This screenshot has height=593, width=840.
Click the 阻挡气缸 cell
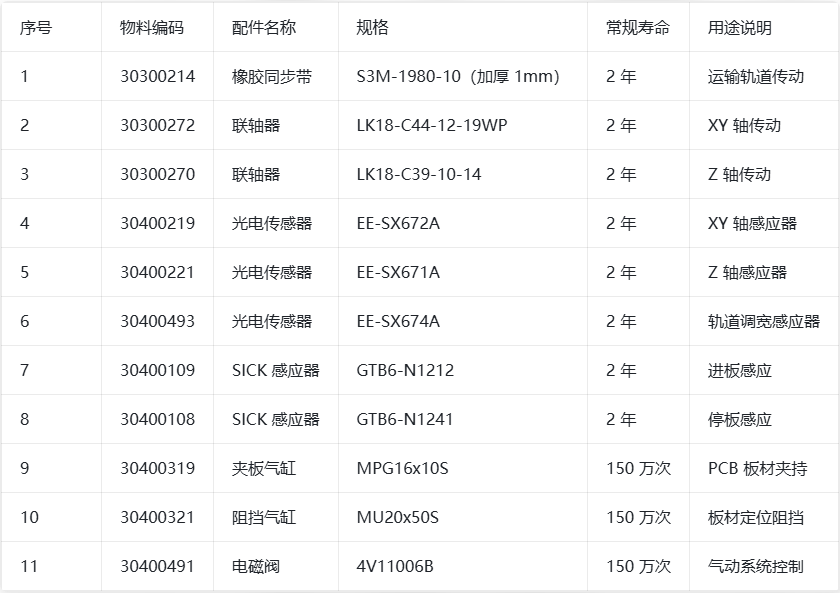(x=264, y=517)
